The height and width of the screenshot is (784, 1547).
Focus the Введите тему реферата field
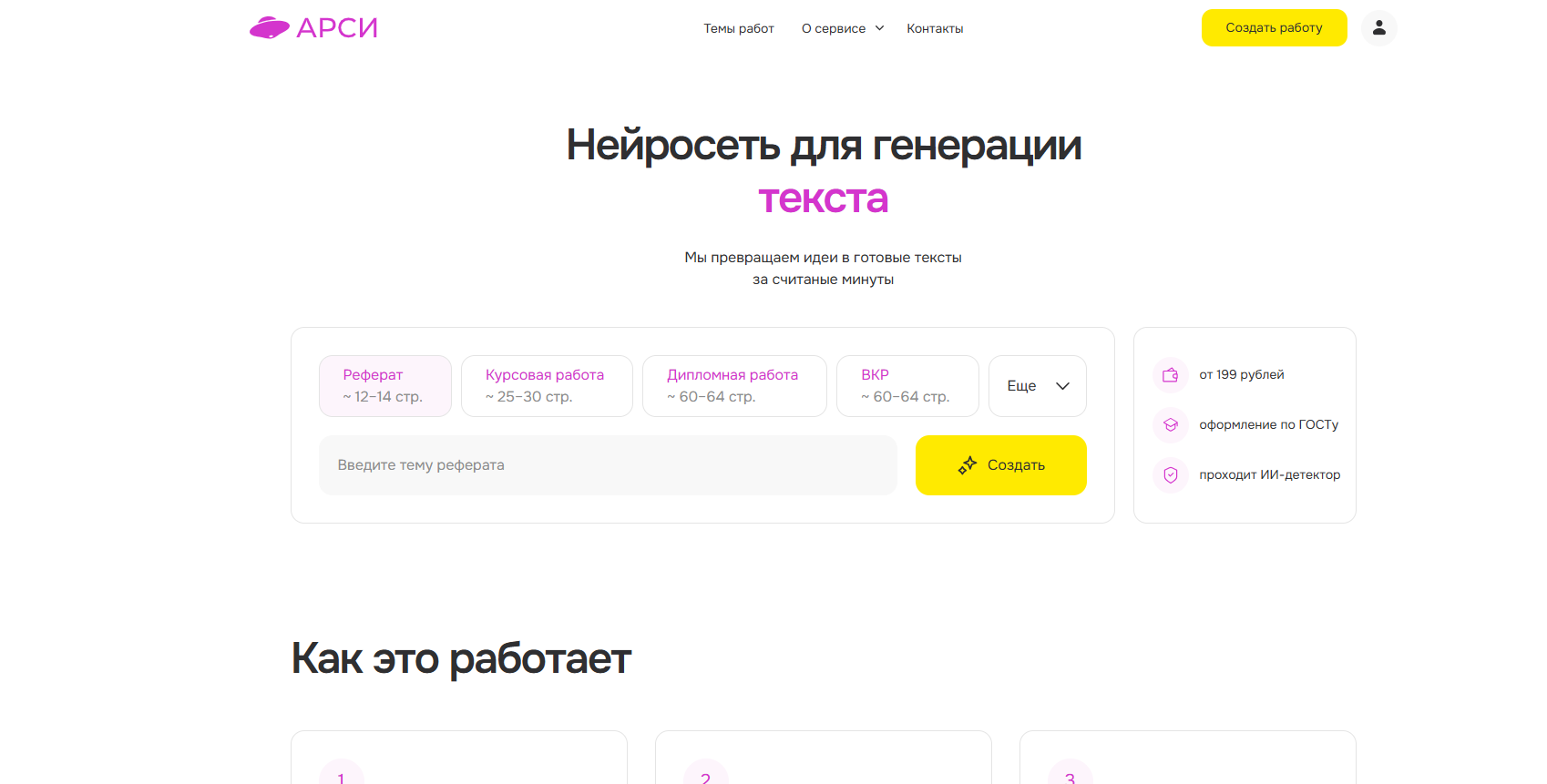[x=608, y=465]
